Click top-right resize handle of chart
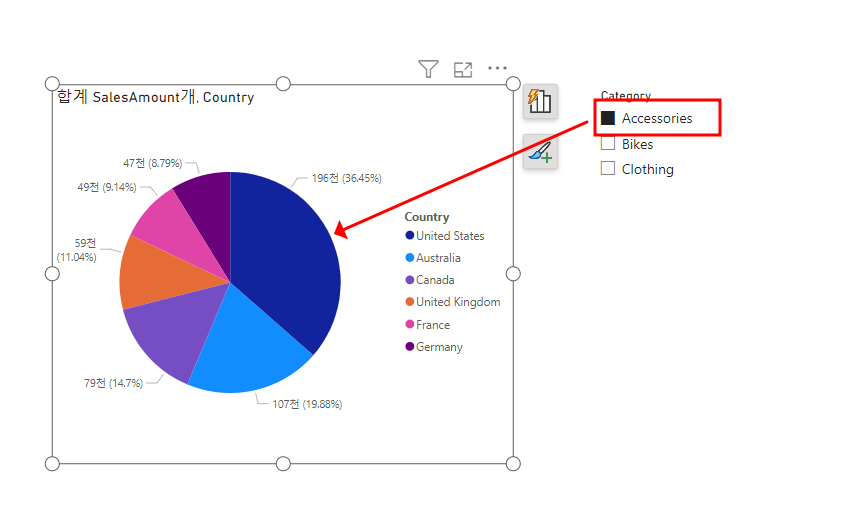Viewport: 841px width, 521px height. click(x=513, y=84)
